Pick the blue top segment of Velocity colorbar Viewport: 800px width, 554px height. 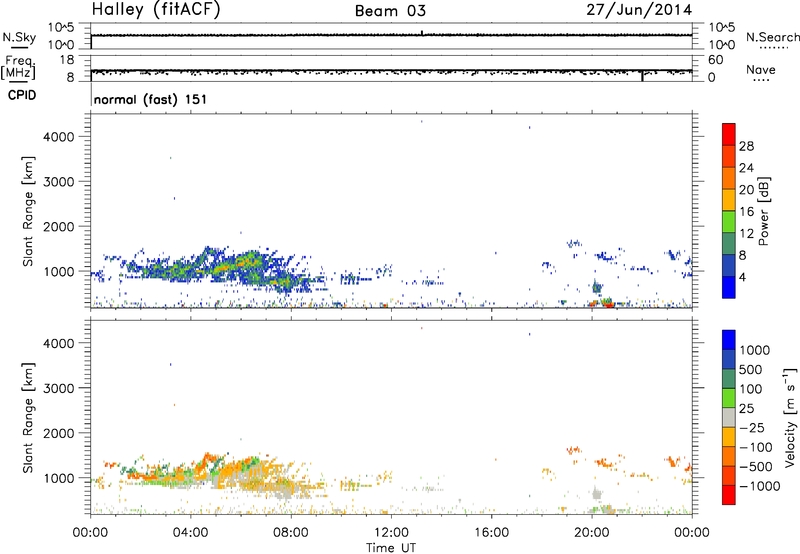click(729, 340)
